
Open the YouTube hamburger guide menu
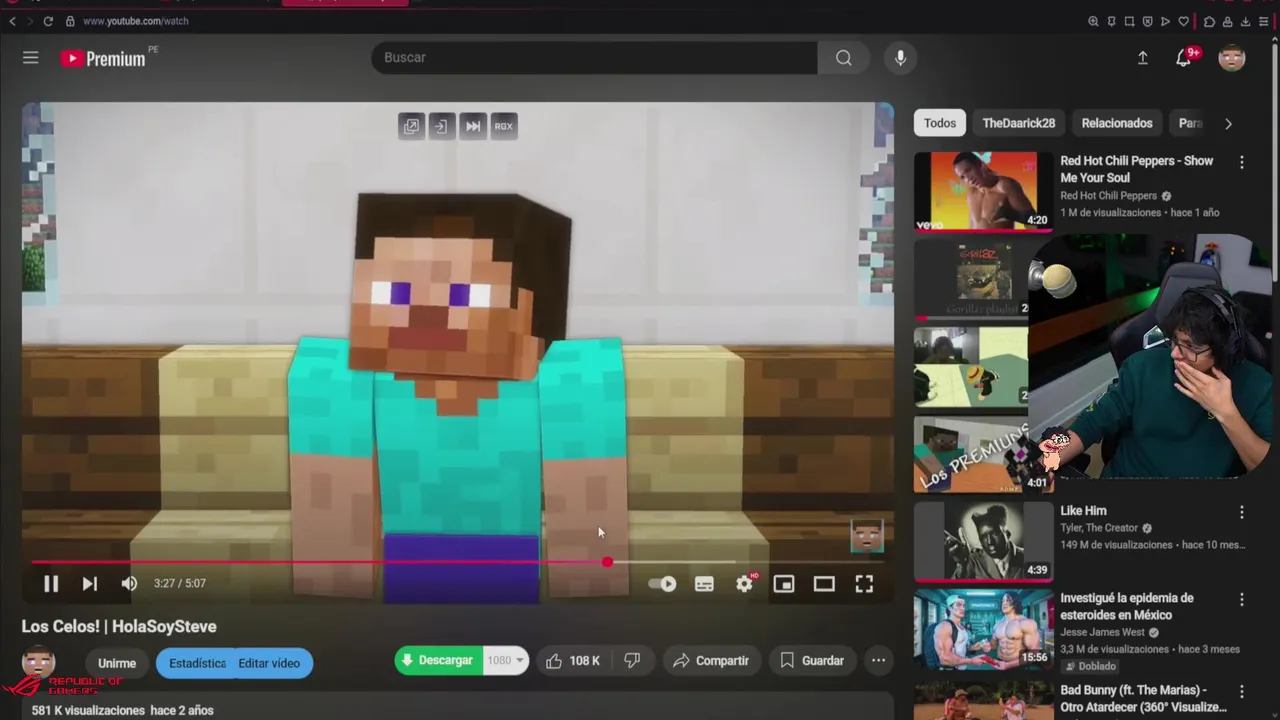tap(31, 58)
